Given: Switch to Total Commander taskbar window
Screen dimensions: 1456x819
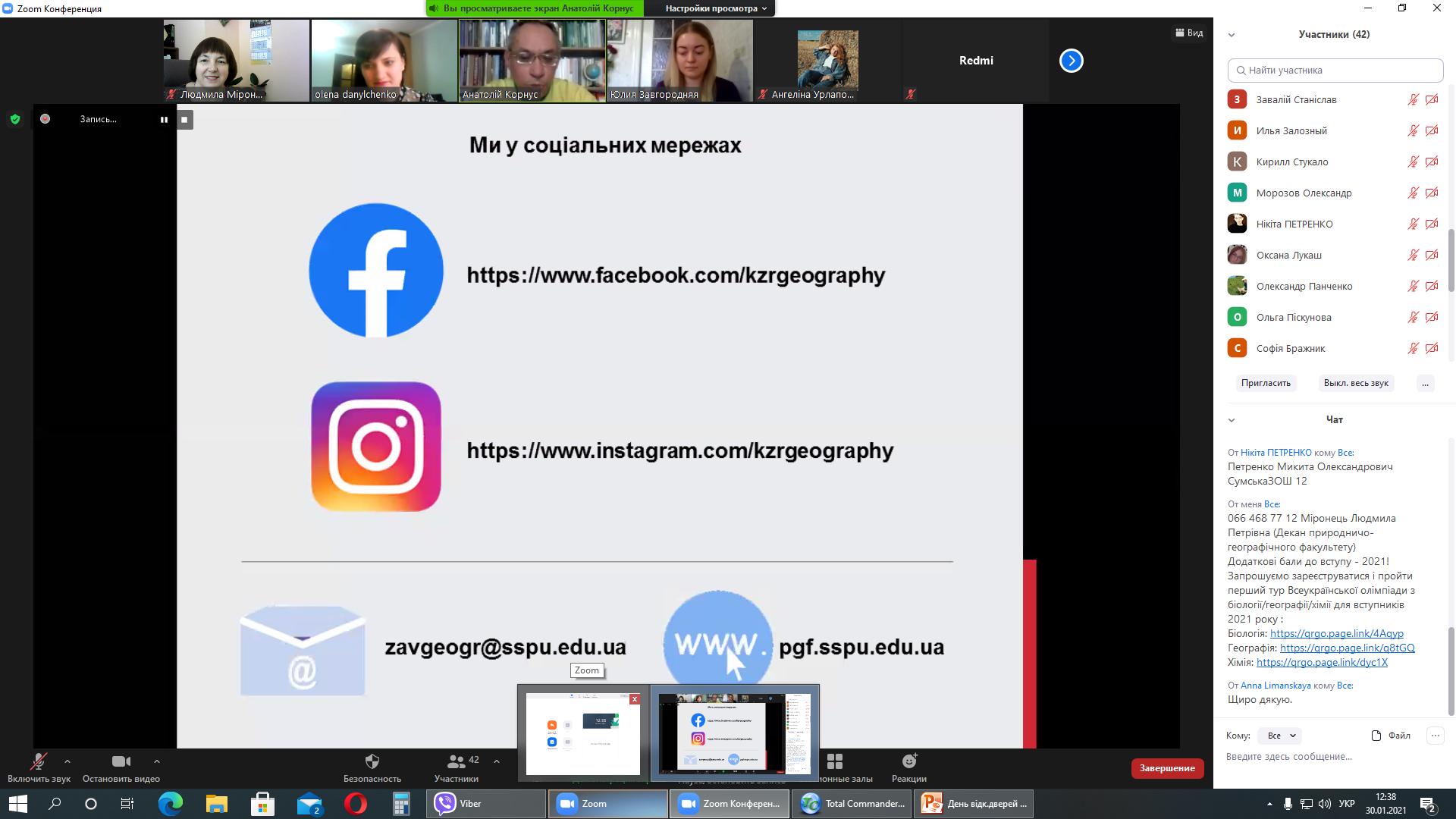Looking at the screenshot, I should [852, 804].
